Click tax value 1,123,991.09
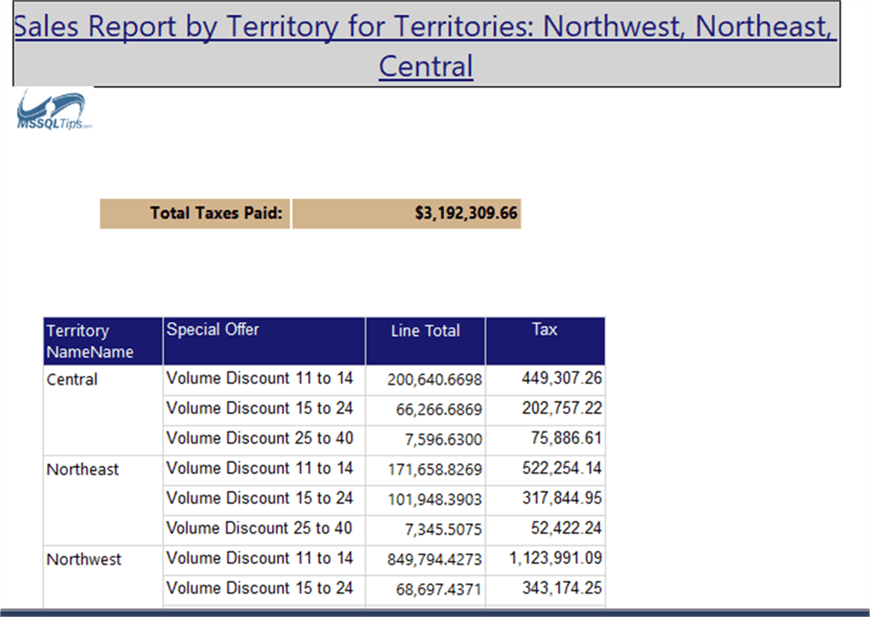Viewport: 870px width, 617px height. tap(545, 560)
